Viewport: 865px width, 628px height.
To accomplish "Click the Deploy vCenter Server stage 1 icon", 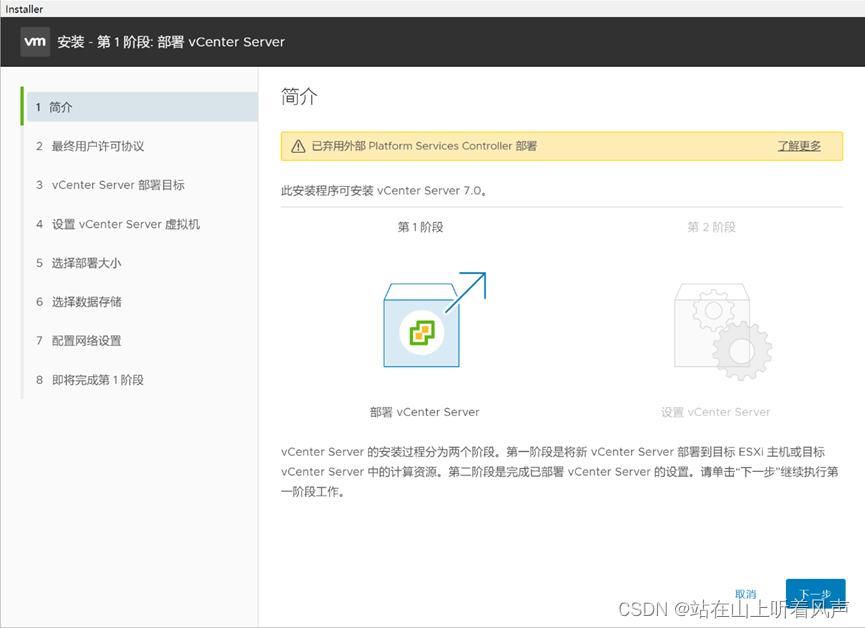I will (x=434, y=319).
